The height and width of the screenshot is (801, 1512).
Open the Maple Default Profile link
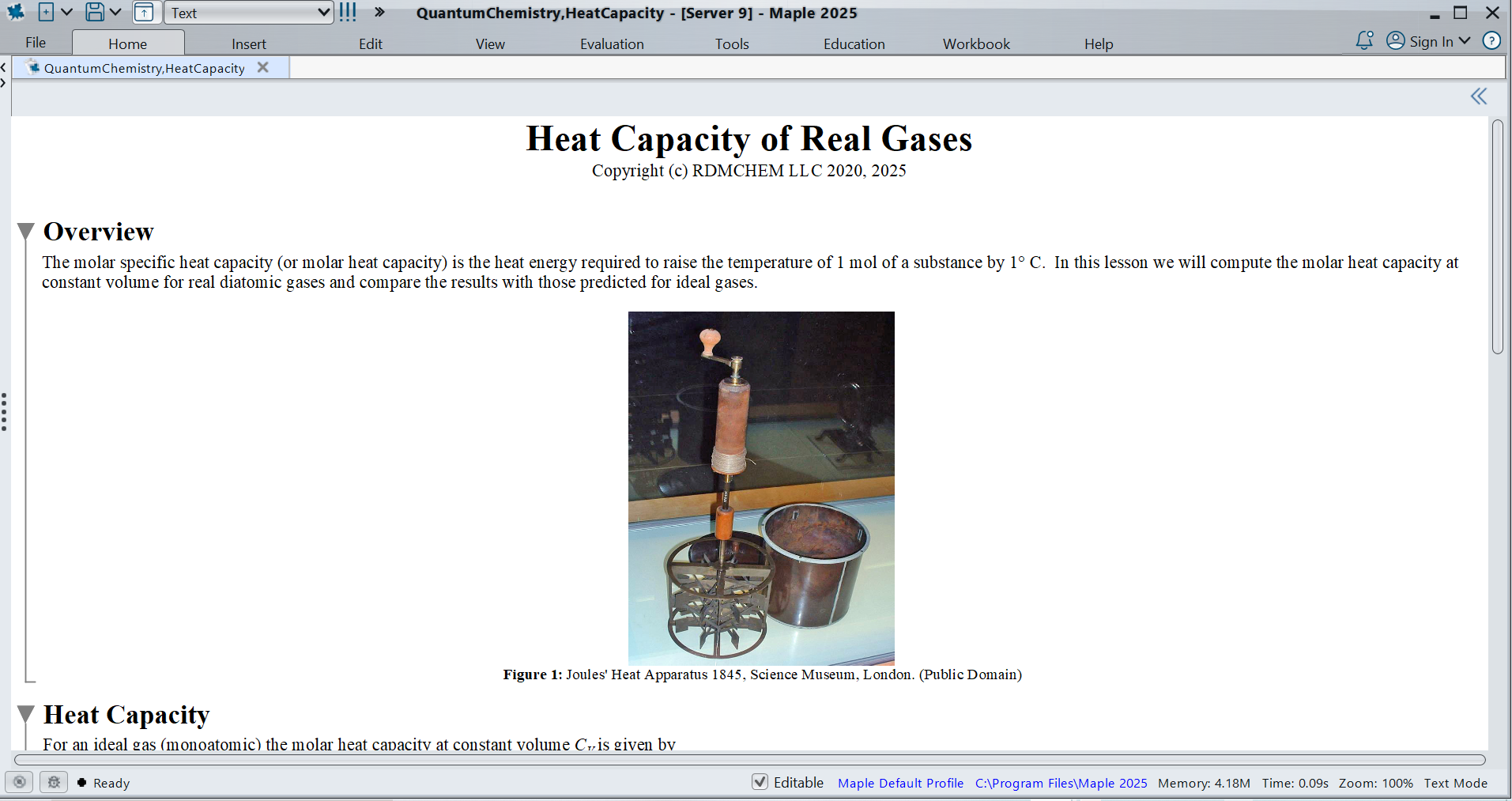[x=900, y=782]
